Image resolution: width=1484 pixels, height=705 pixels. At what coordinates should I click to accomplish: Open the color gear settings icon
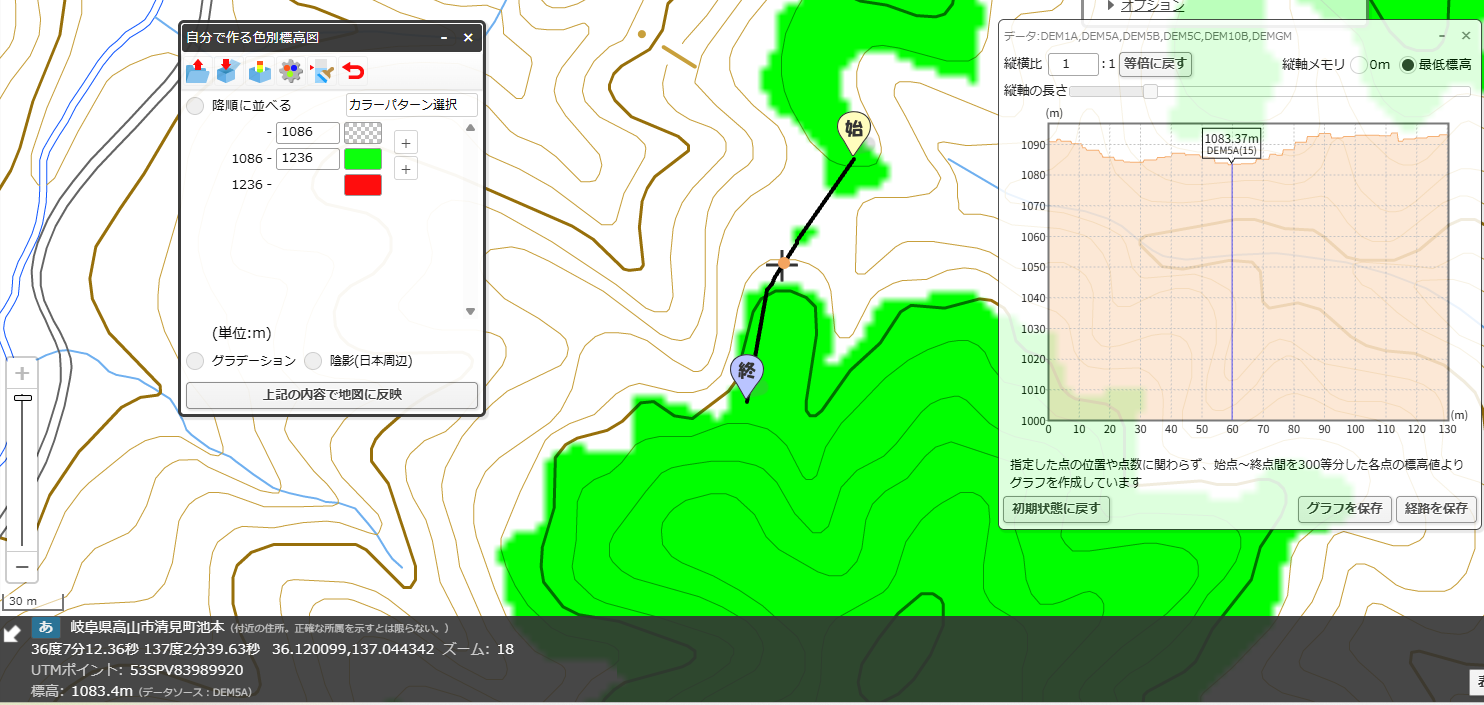click(x=291, y=71)
